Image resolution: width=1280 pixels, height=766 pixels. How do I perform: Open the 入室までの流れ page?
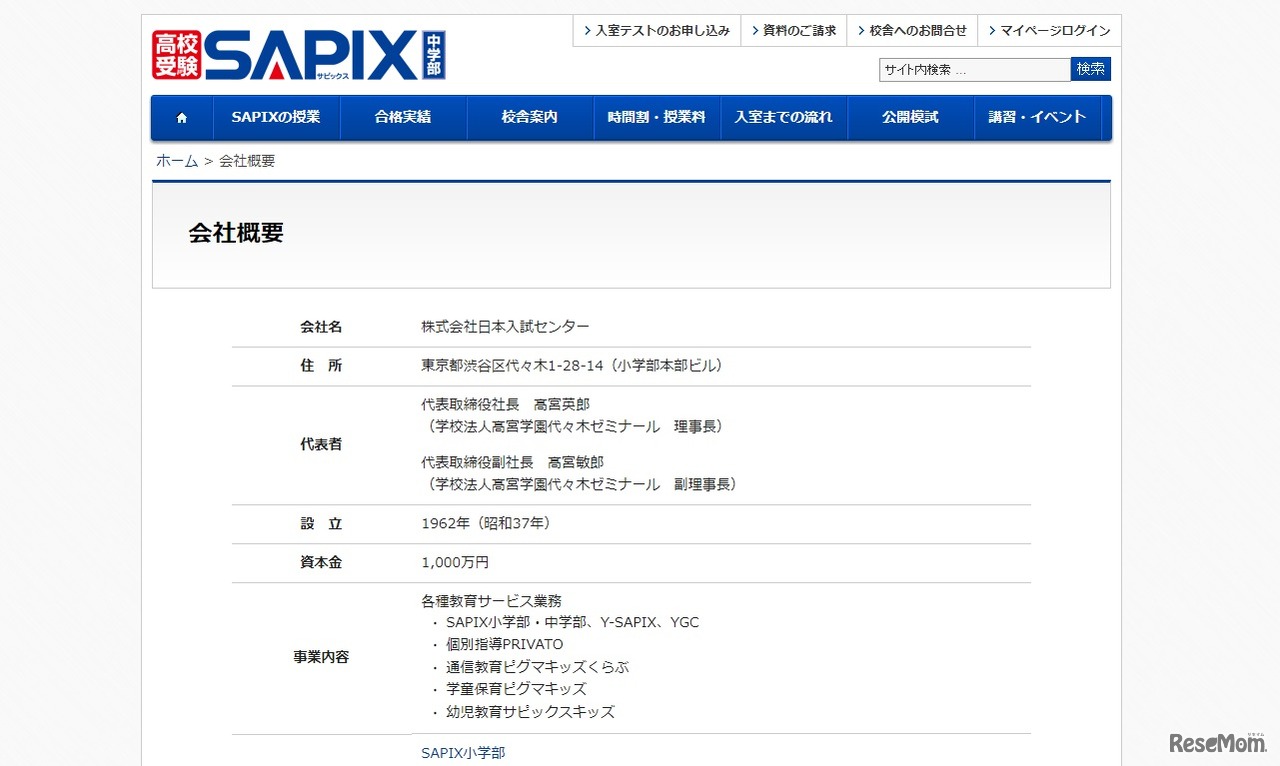click(x=784, y=117)
